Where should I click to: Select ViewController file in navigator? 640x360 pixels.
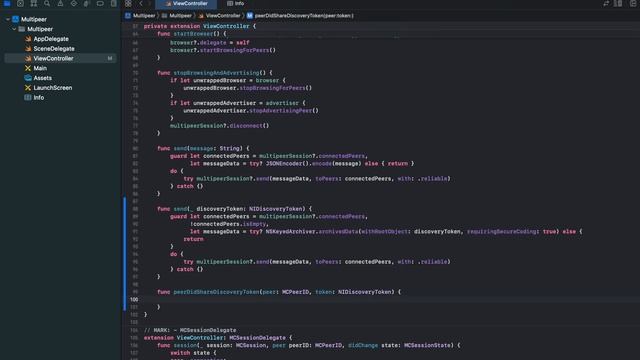[60, 58]
